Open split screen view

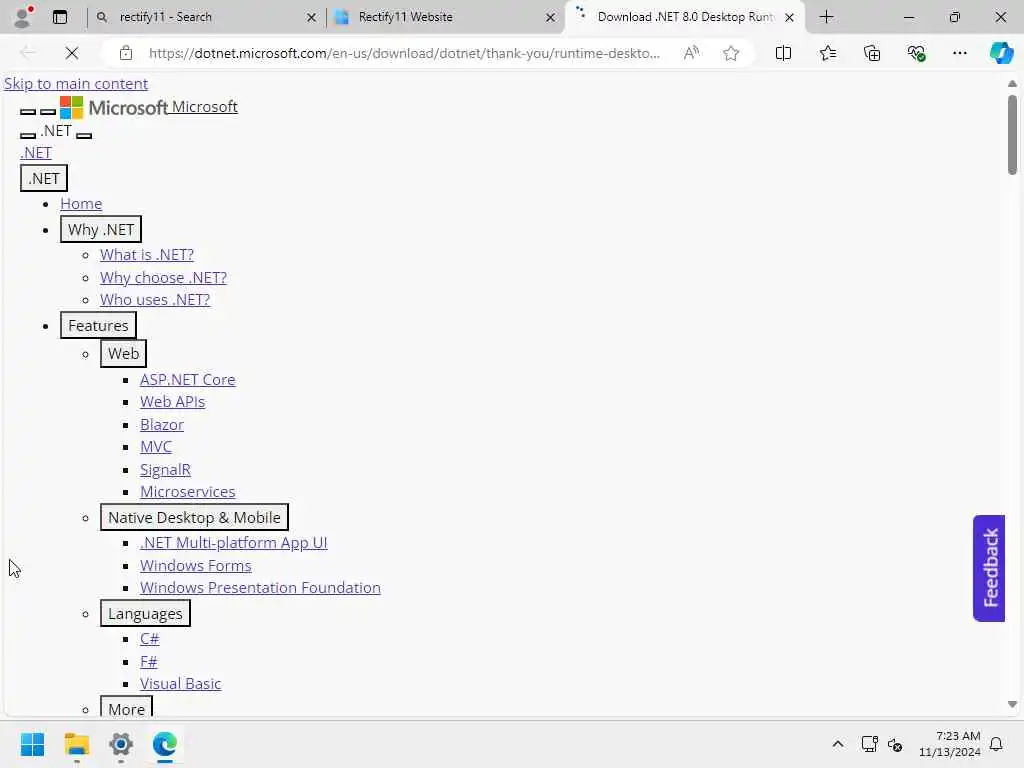(x=783, y=53)
